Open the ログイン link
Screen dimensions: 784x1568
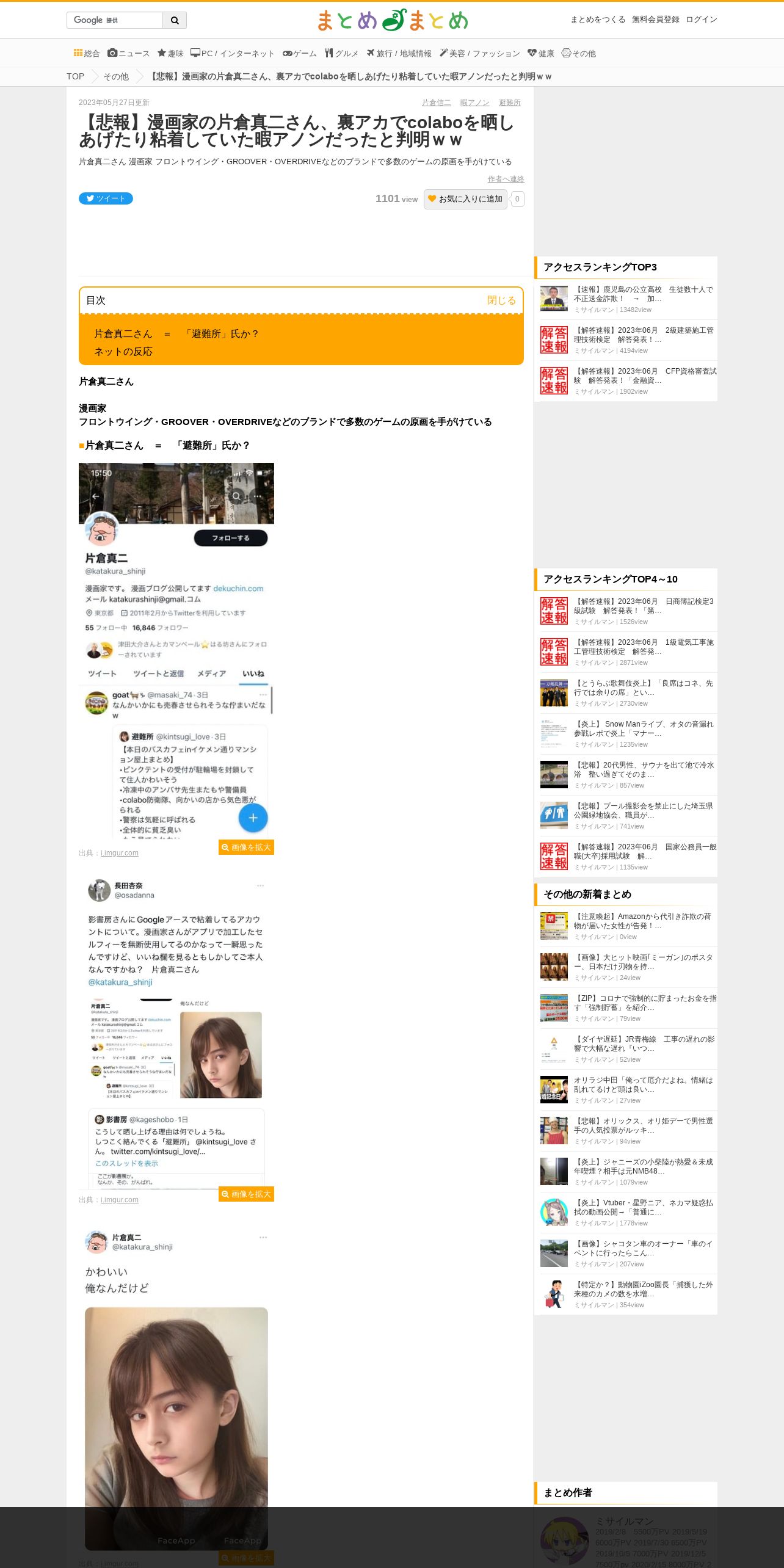click(x=702, y=20)
